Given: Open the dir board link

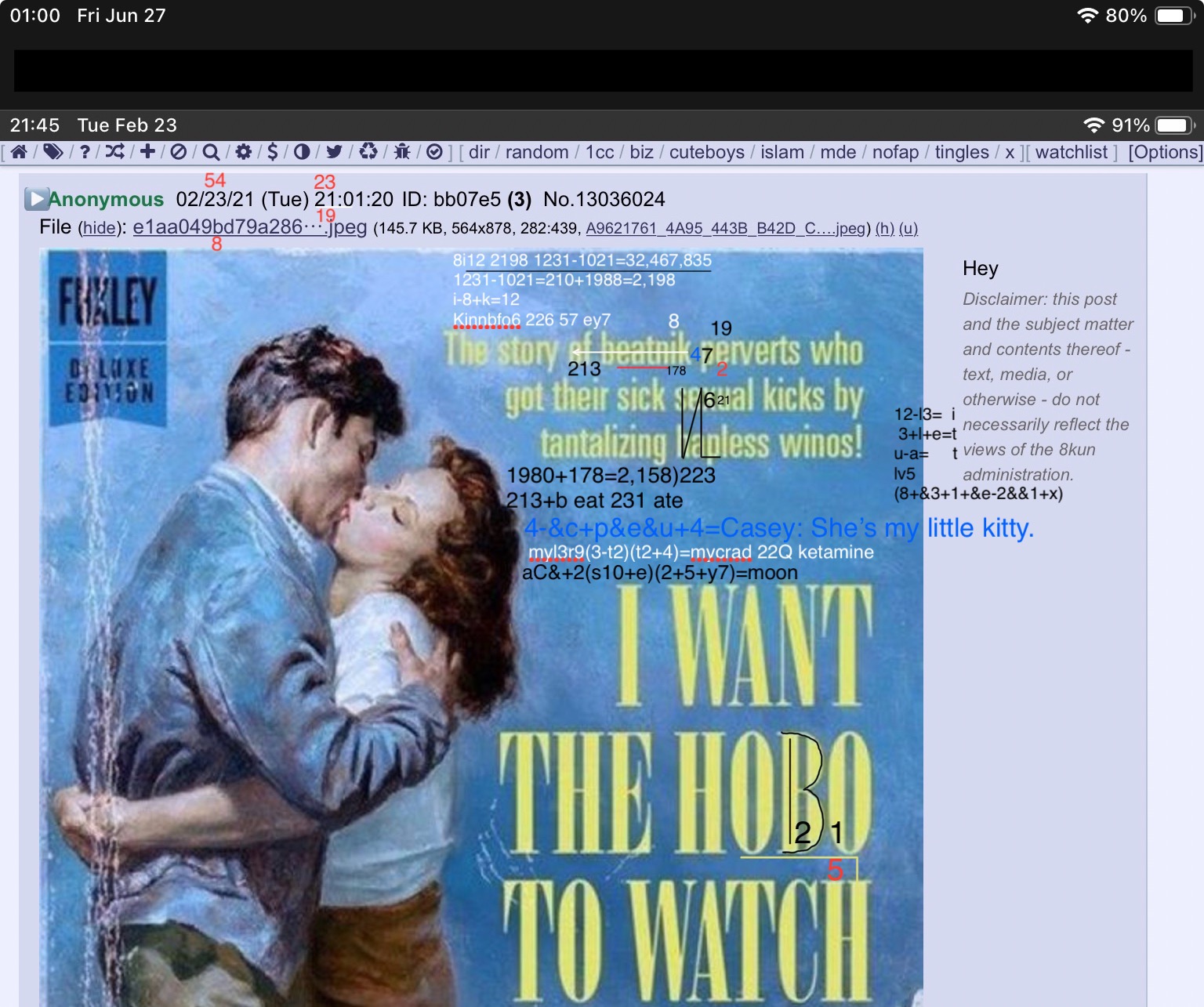Looking at the screenshot, I should click(x=479, y=152).
